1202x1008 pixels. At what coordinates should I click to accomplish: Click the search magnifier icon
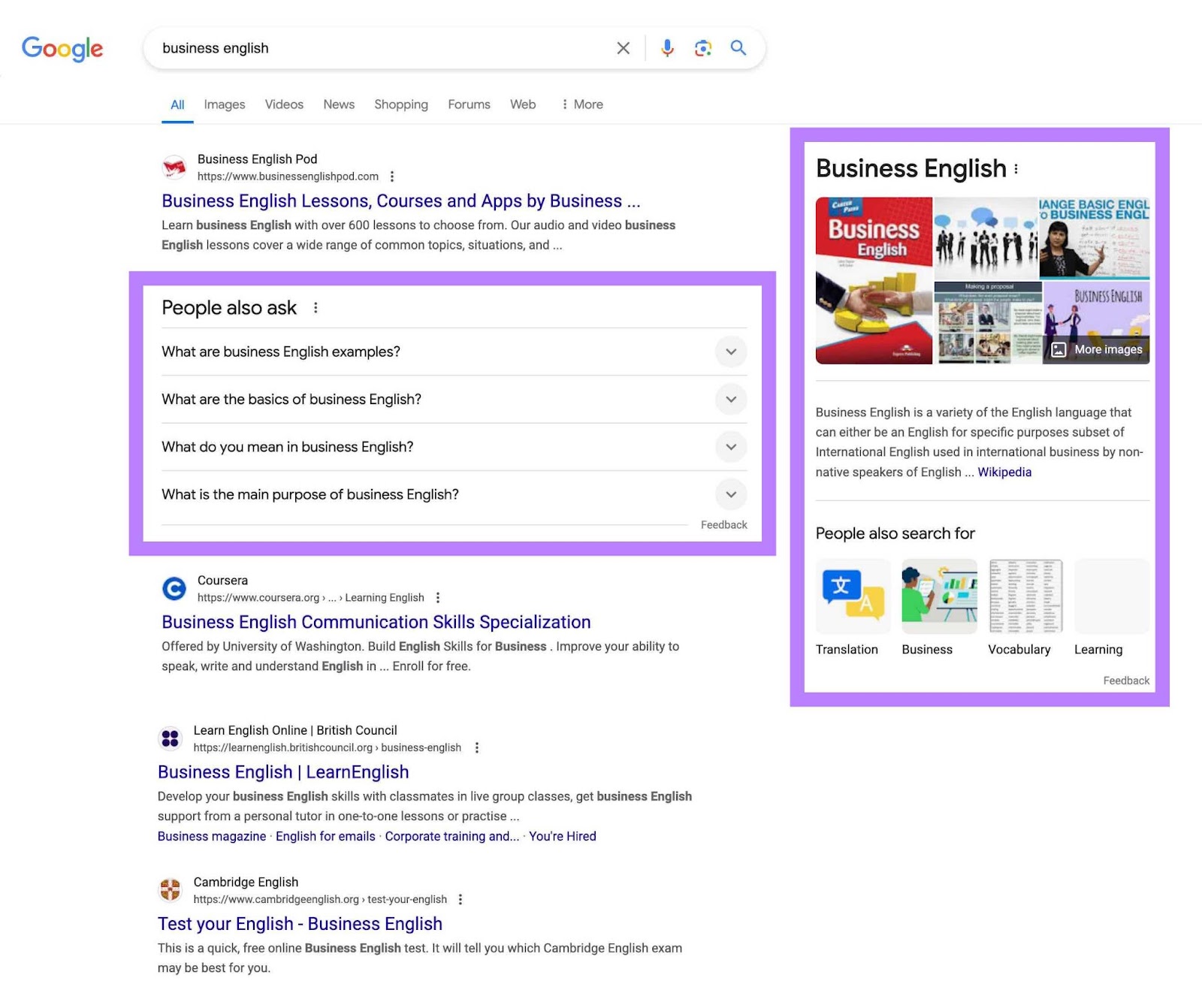click(738, 47)
